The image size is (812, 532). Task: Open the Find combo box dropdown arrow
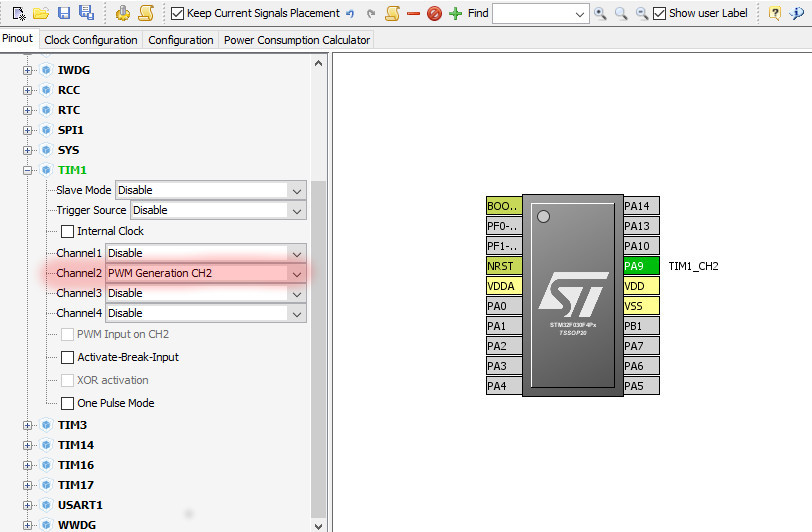580,14
